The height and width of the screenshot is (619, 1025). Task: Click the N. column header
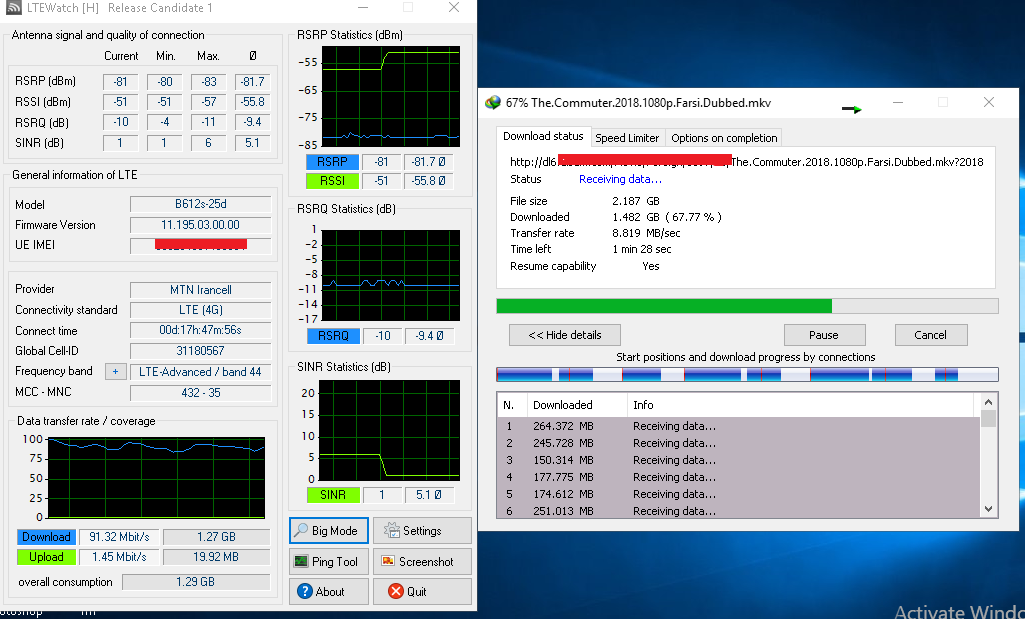pyautogui.click(x=512, y=405)
